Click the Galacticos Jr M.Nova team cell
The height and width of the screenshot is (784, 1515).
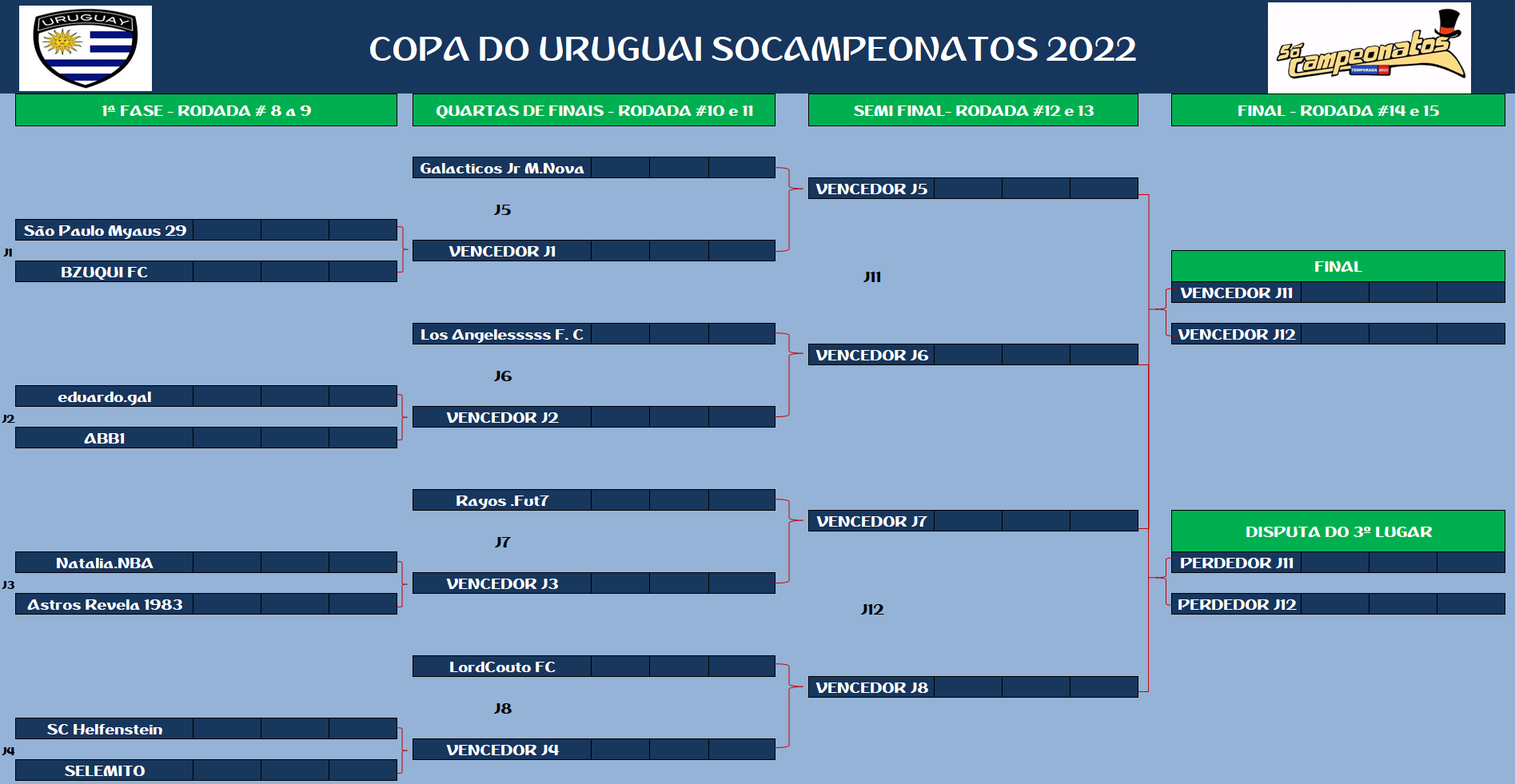pyautogui.click(x=502, y=168)
